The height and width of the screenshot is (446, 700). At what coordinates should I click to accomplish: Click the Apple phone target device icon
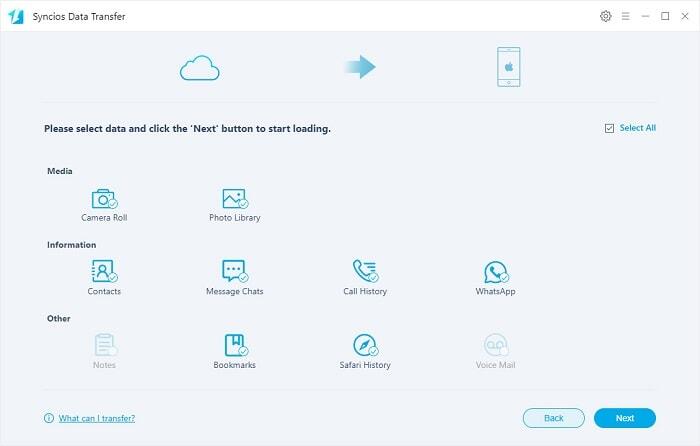[x=509, y=68]
